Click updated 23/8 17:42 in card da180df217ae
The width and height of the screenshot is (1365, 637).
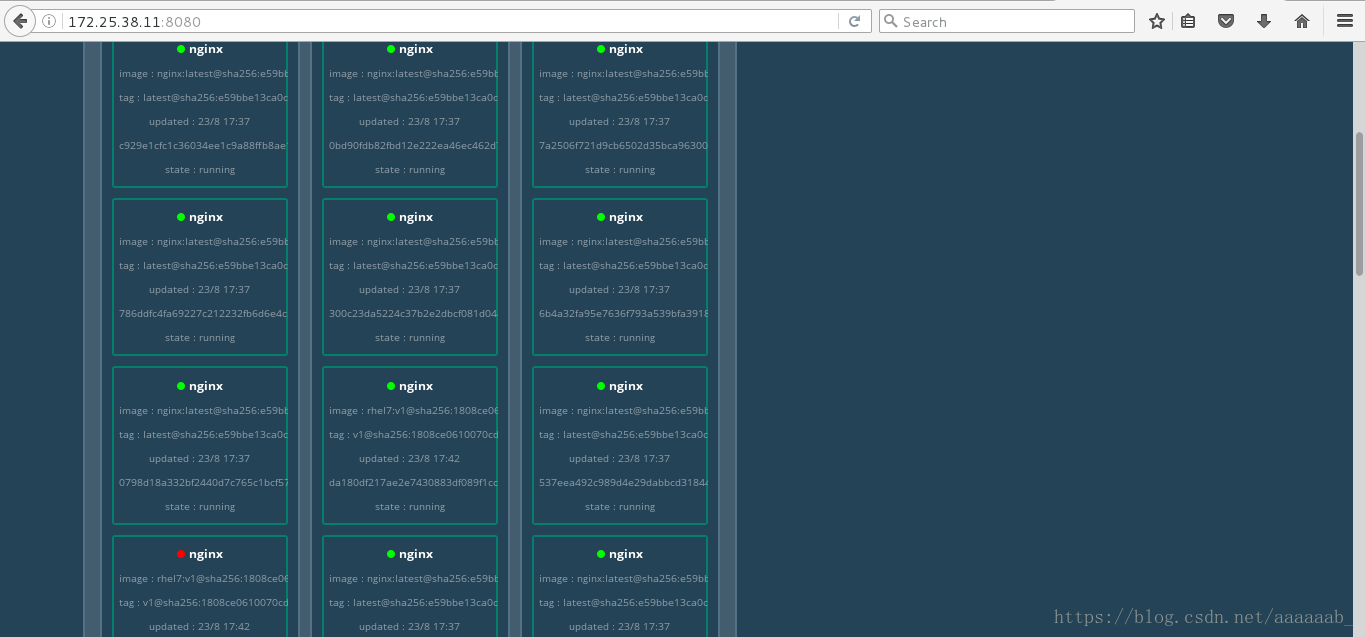point(409,459)
